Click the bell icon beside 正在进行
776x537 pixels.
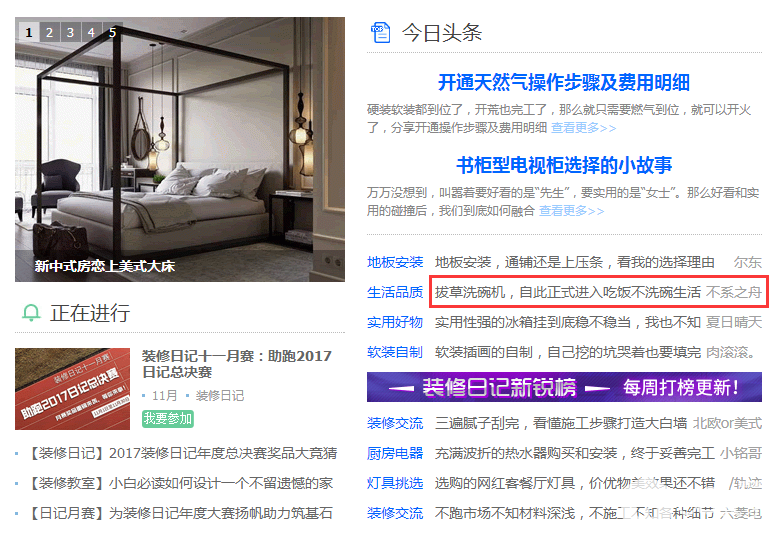click(31, 313)
